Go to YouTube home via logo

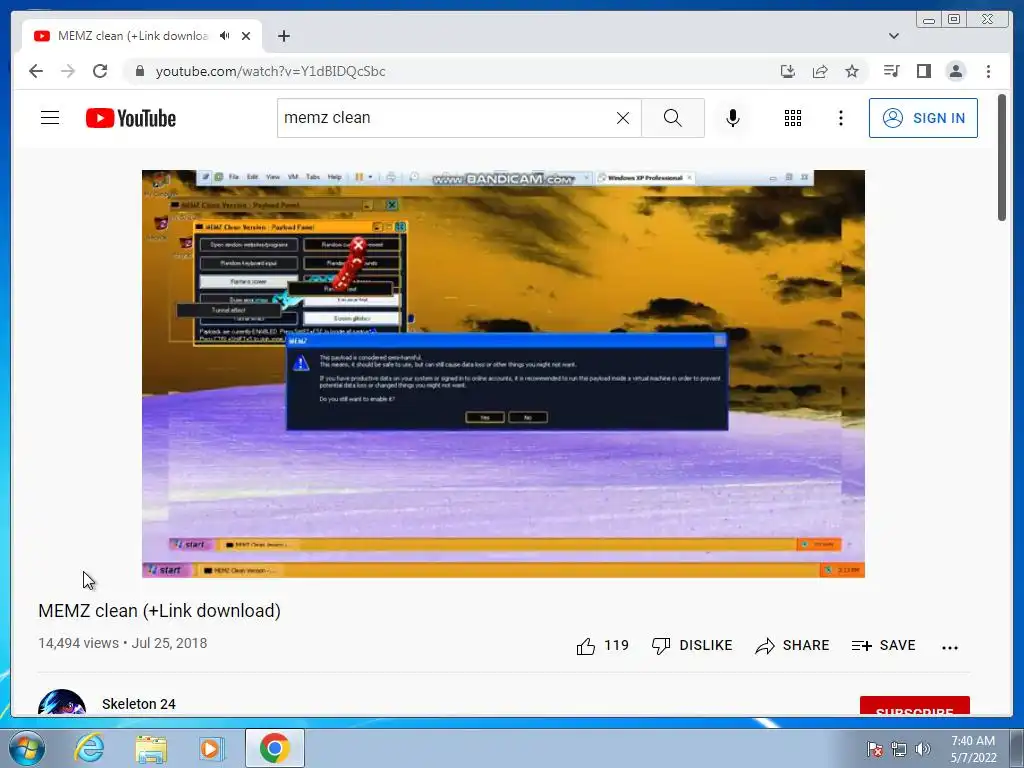(x=131, y=118)
